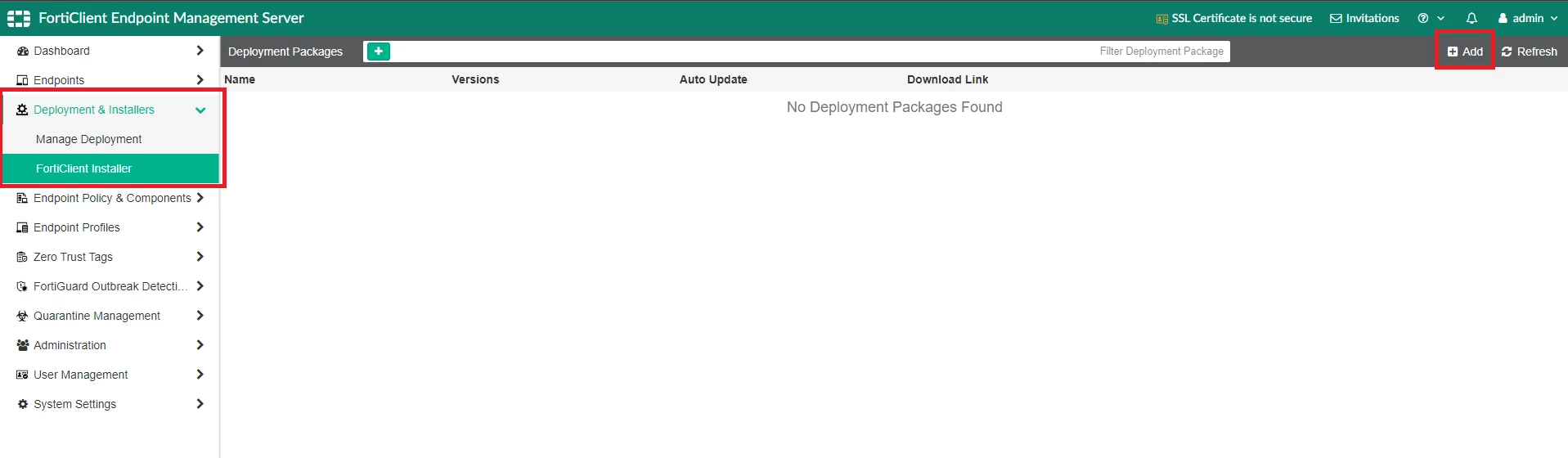1568x458 pixels.
Task: Click the FortiGuard Outbreak Detection icon
Action: click(23, 286)
